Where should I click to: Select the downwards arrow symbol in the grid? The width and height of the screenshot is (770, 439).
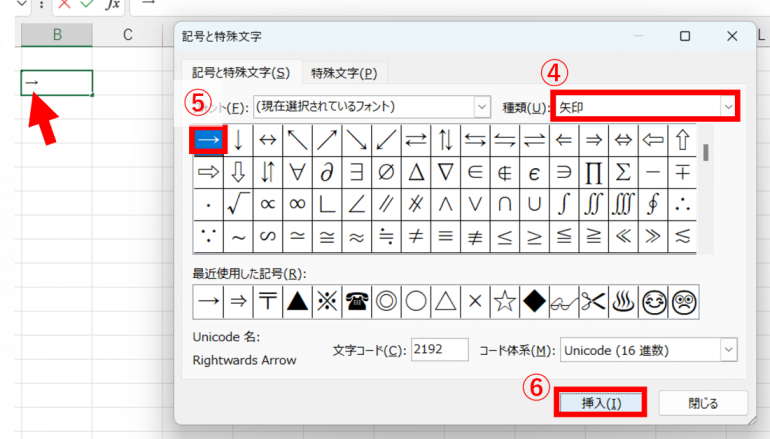(238, 140)
